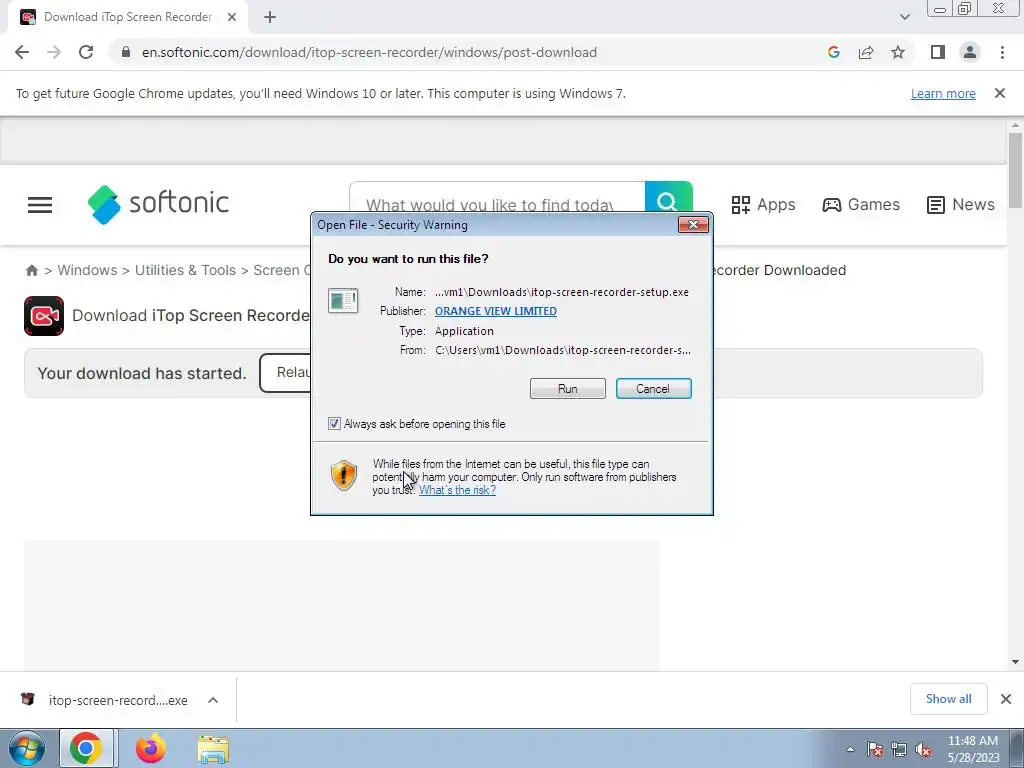1024x768 pixels.
Task: Launch Firefox from the taskbar
Action: click(x=151, y=748)
